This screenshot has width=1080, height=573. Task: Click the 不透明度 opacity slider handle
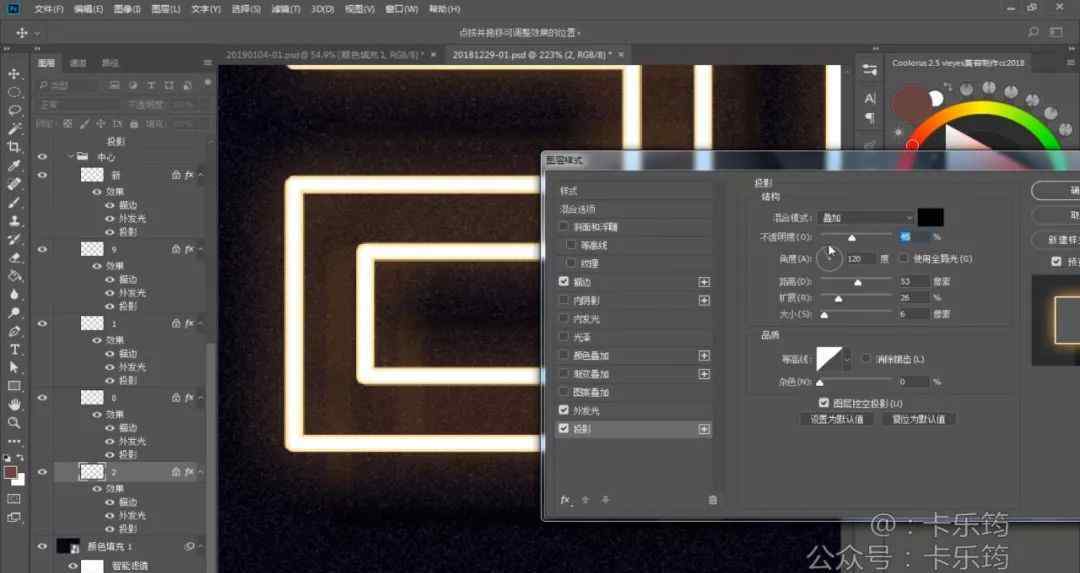tap(852, 238)
